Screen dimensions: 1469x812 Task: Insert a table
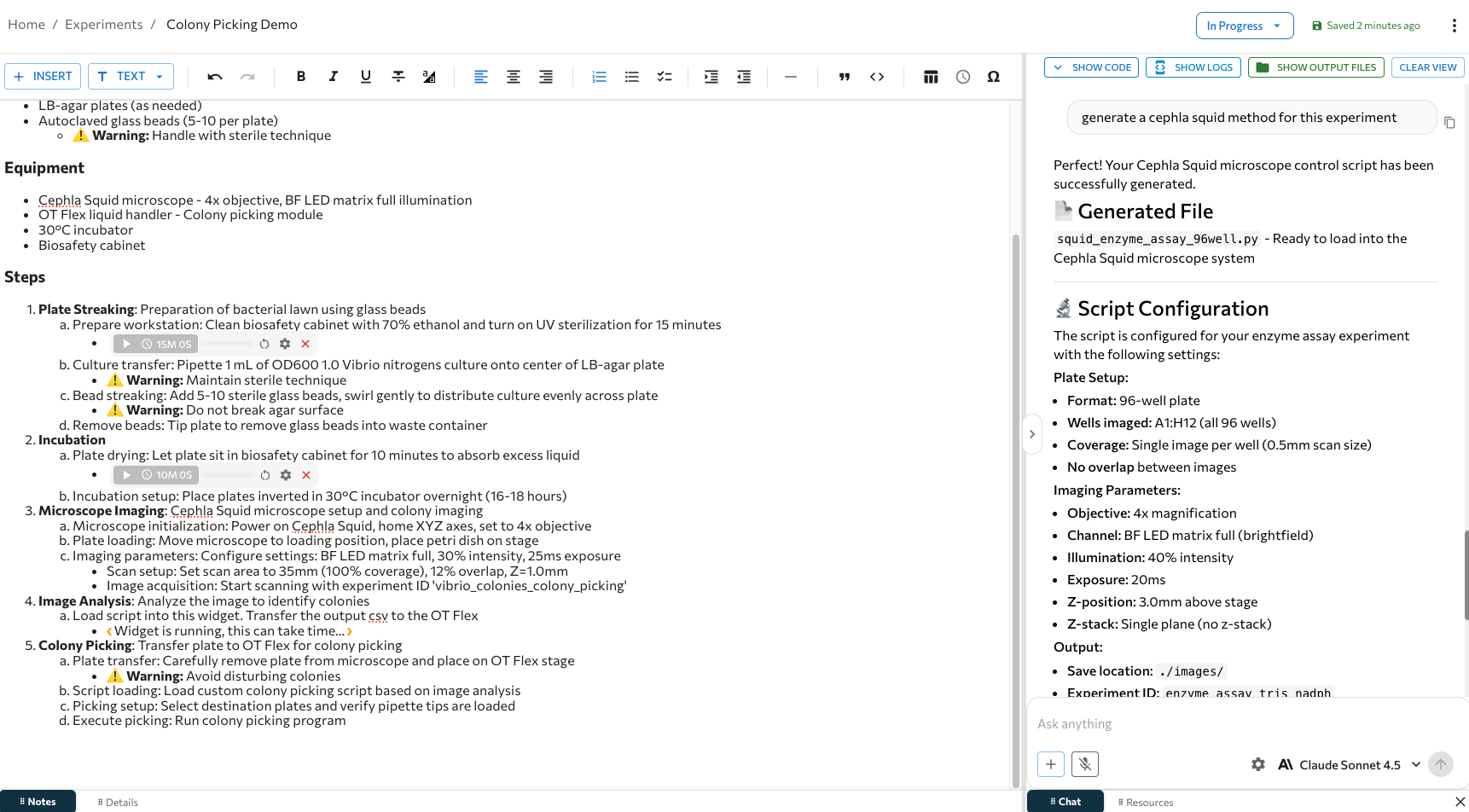click(x=931, y=77)
